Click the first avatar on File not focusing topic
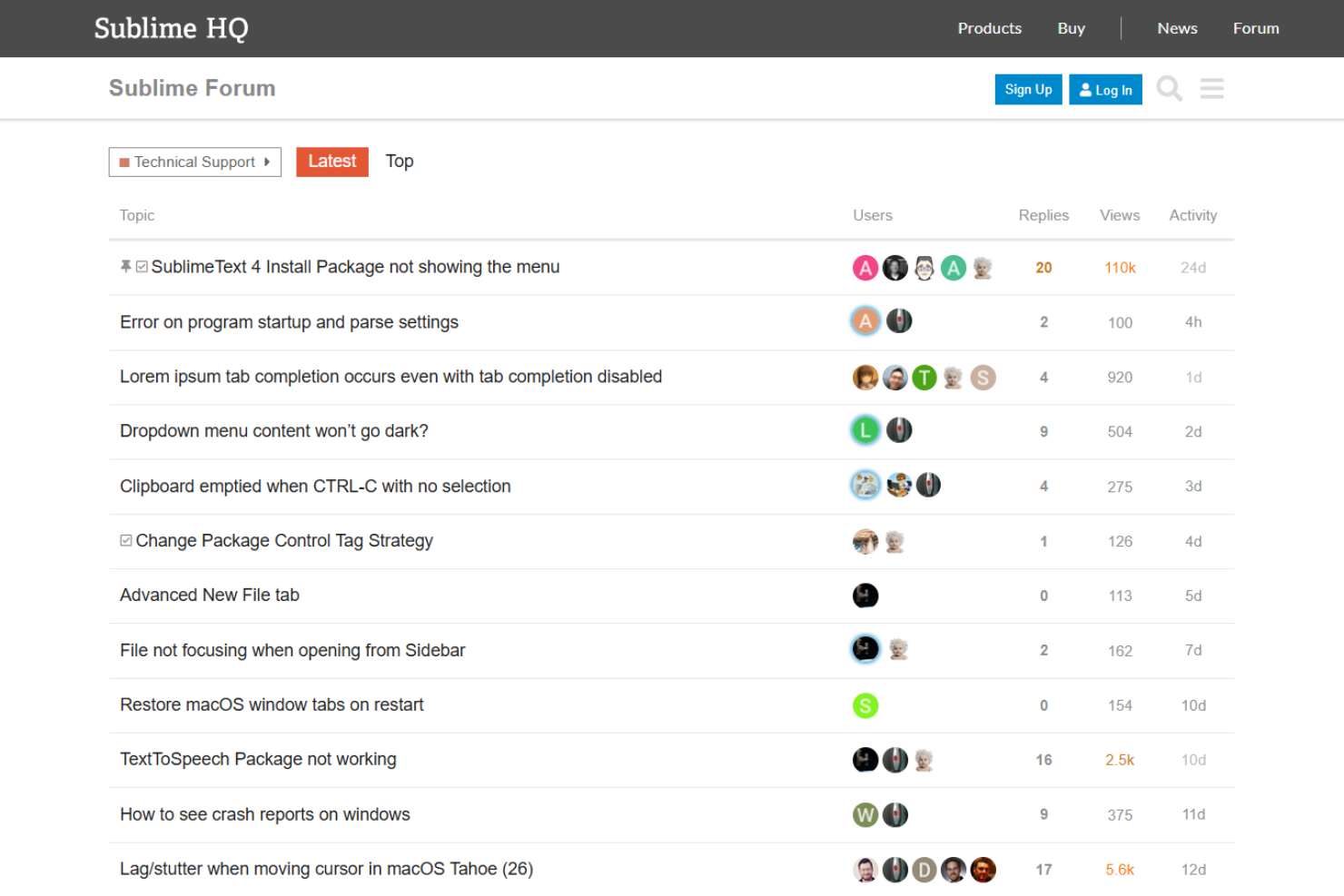 pyautogui.click(x=865, y=649)
